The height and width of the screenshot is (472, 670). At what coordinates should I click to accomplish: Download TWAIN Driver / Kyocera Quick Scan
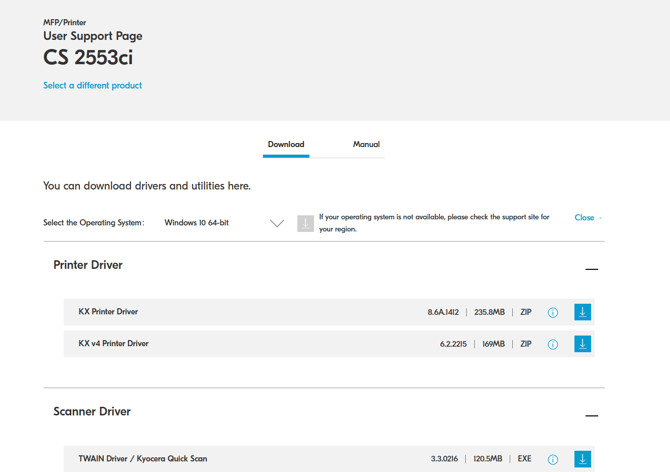point(582,459)
